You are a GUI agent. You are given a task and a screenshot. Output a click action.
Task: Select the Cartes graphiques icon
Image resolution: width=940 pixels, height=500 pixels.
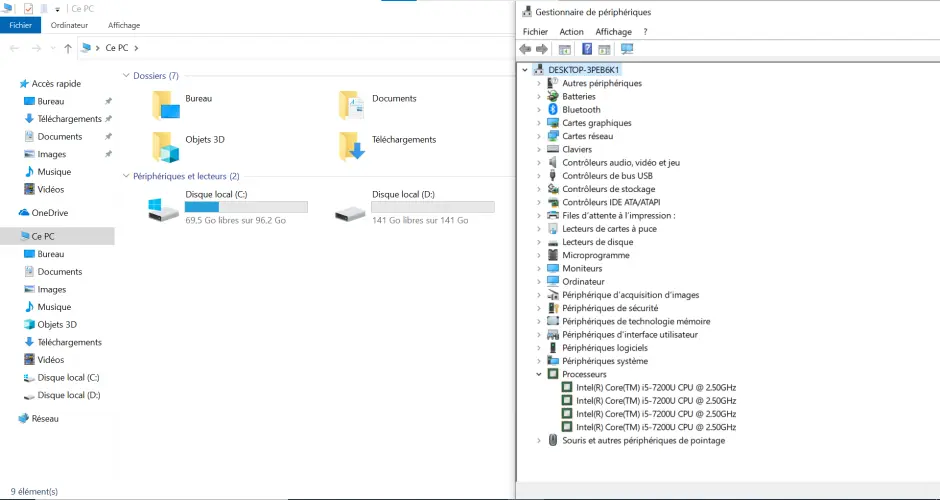point(553,123)
